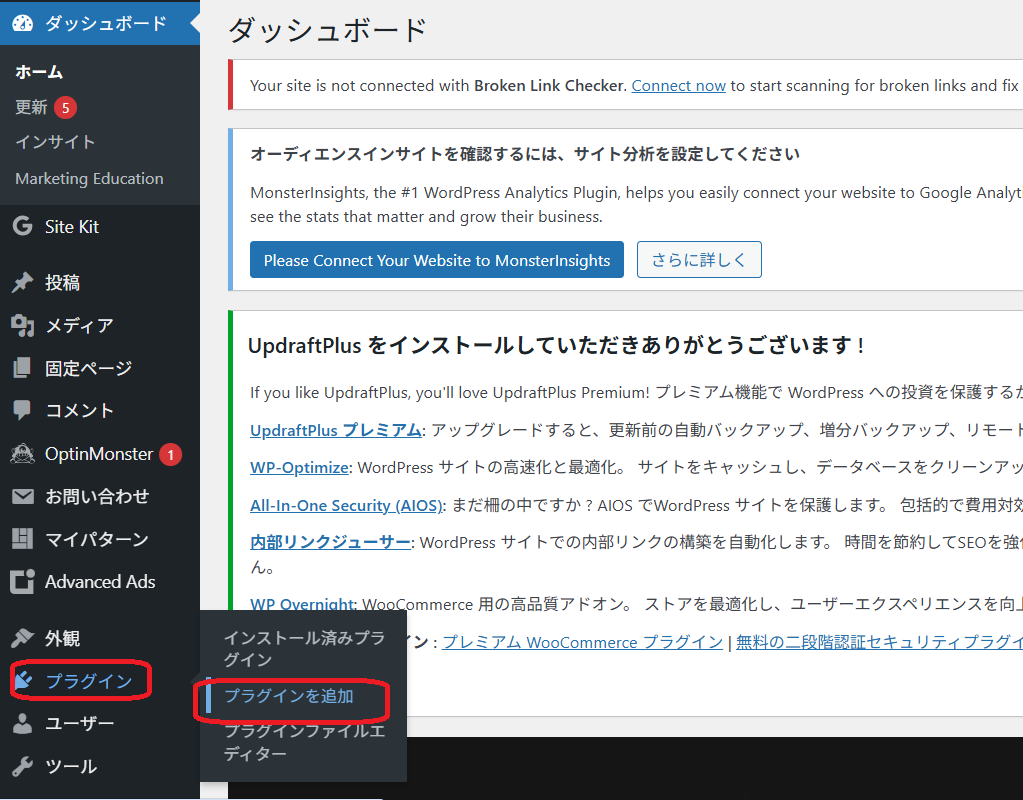Open プレミアム WooCommerce プラグイン link
This screenshot has width=1023, height=800.
pyautogui.click(x=583, y=642)
